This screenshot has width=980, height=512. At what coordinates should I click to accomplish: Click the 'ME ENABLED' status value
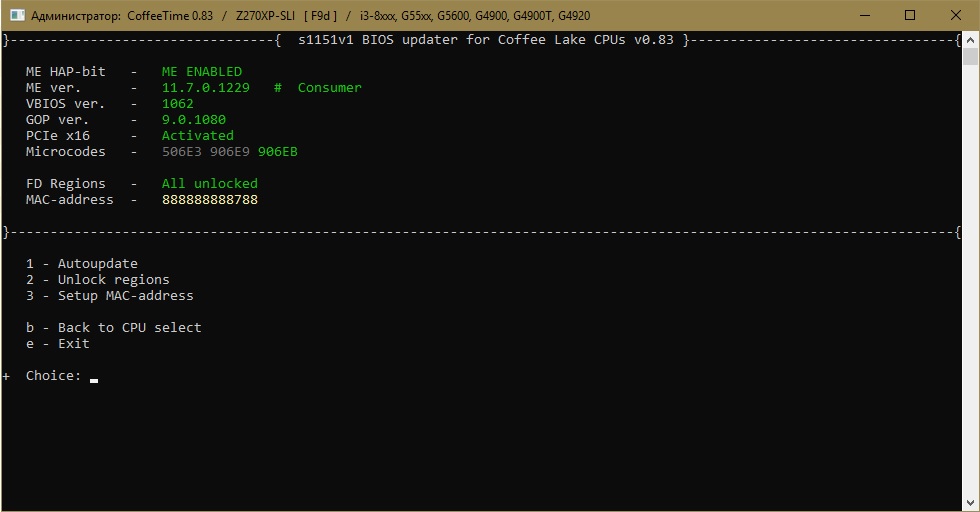coord(202,72)
